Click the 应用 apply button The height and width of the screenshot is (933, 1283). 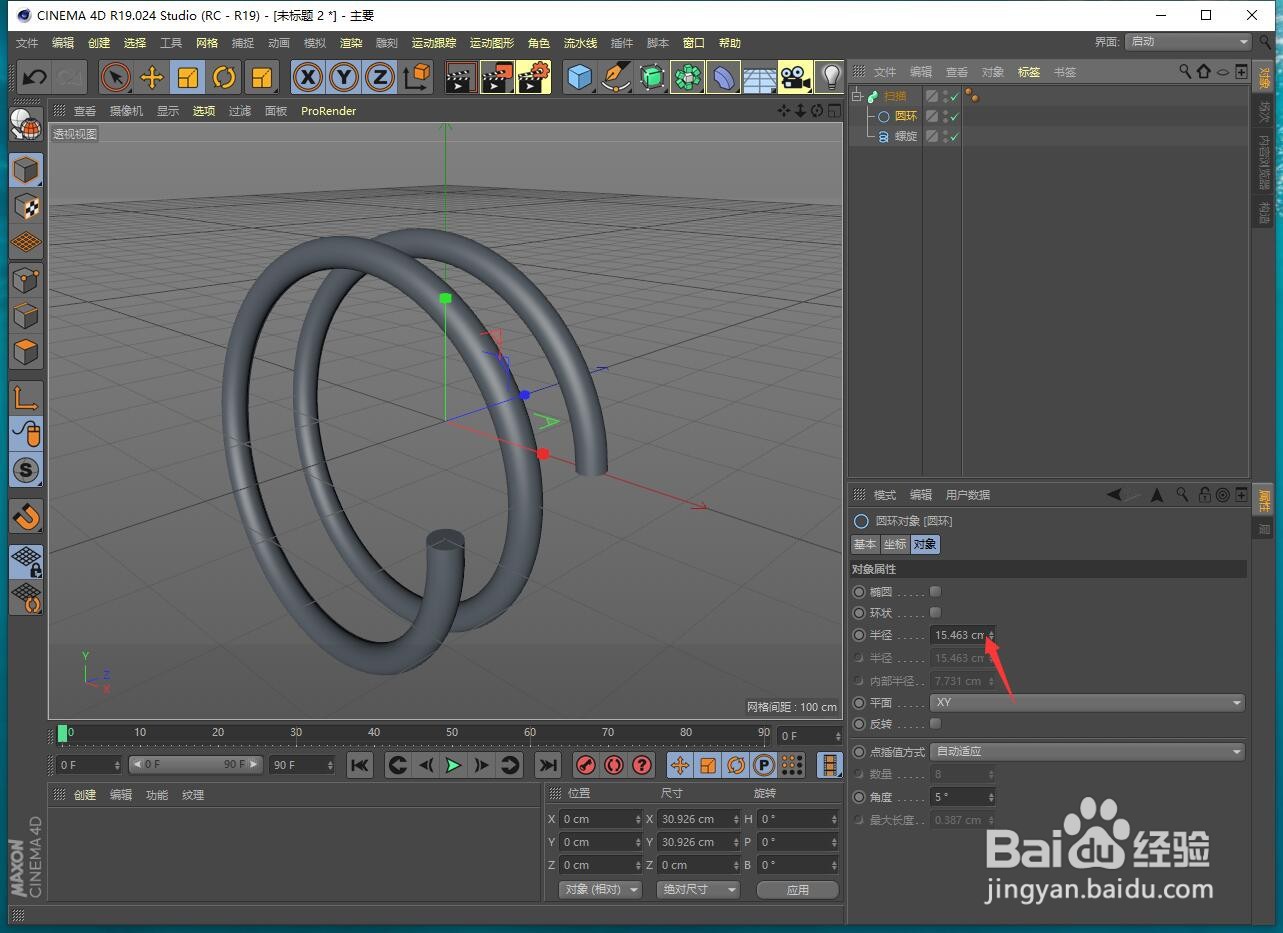pyautogui.click(x=797, y=889)
